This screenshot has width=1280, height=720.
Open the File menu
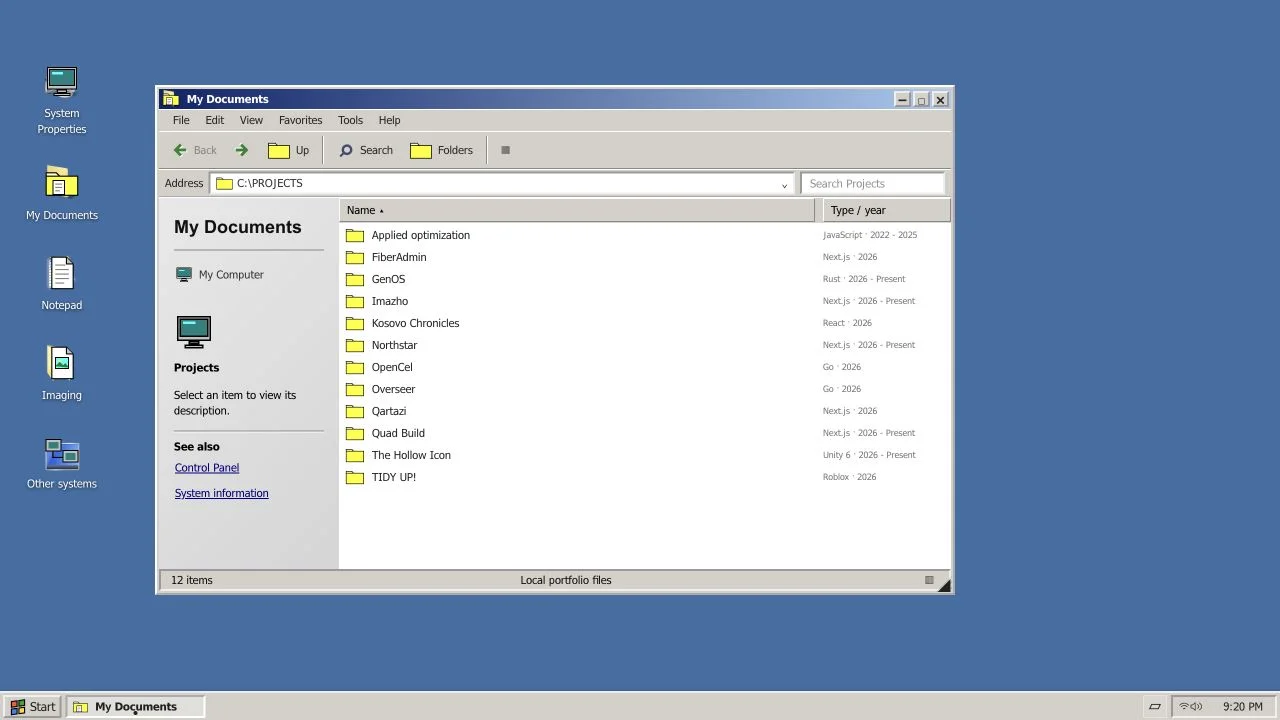[x=181, y=120]
